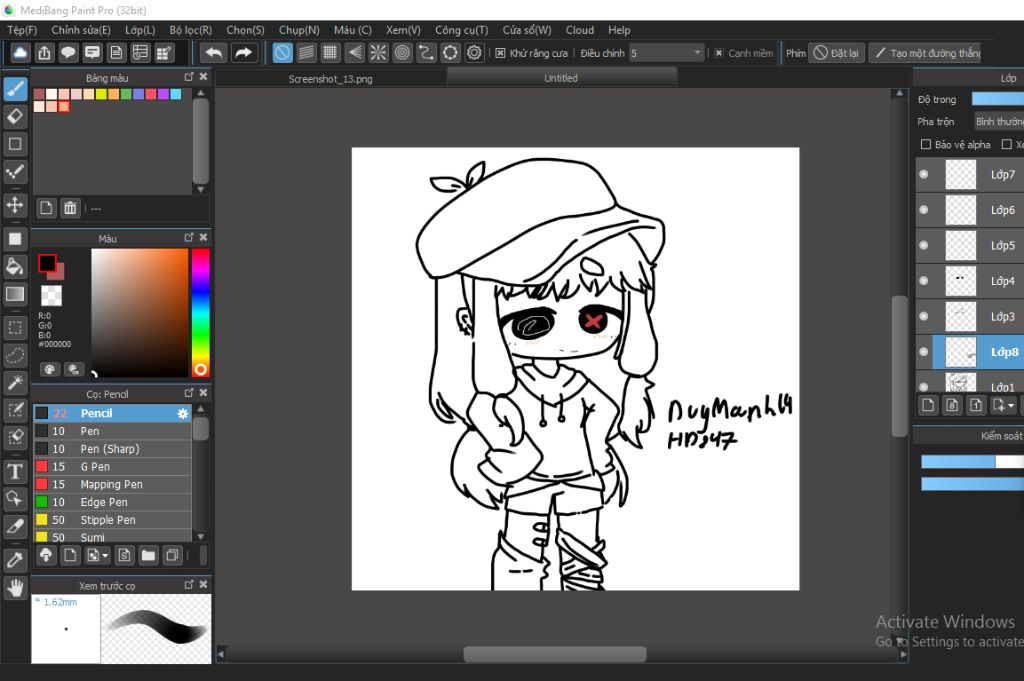Viewport: 1024px width, 681px height.
Task: Open the Bộ lọc(R) menu
Action: (191, 30)
